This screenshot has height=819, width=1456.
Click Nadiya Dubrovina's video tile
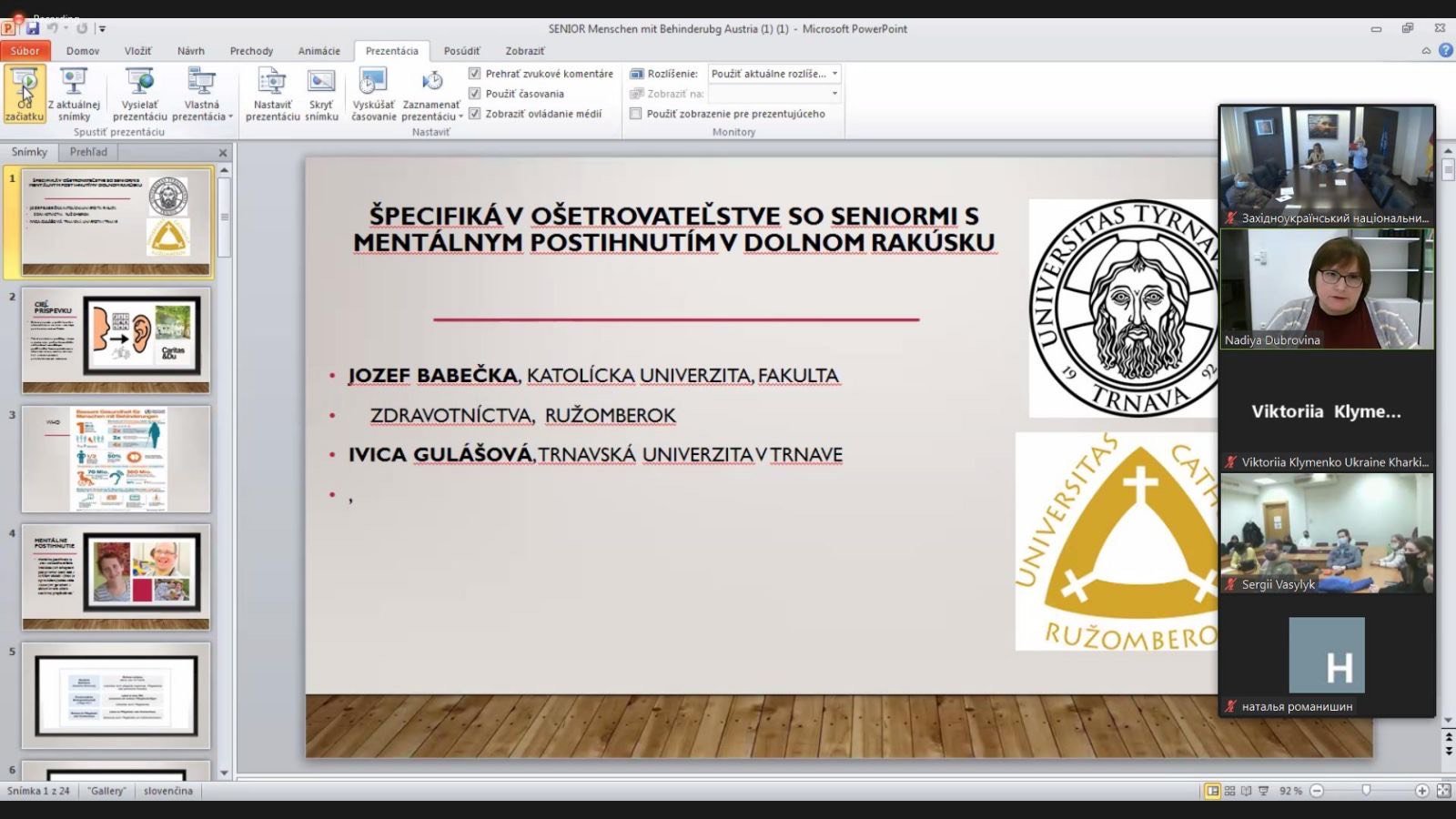pyautogui.click(x=1327, y=289)
